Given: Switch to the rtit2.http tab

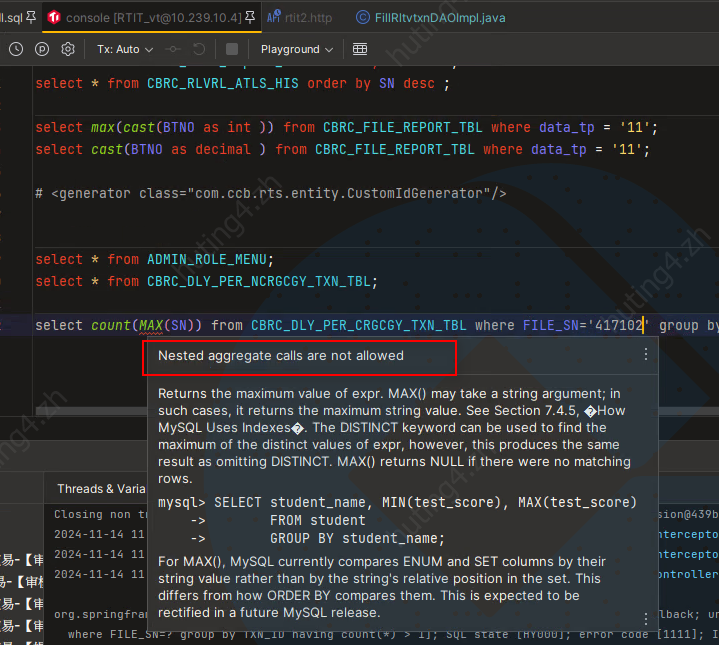Looking at the screenshot, I should [300, 17].
